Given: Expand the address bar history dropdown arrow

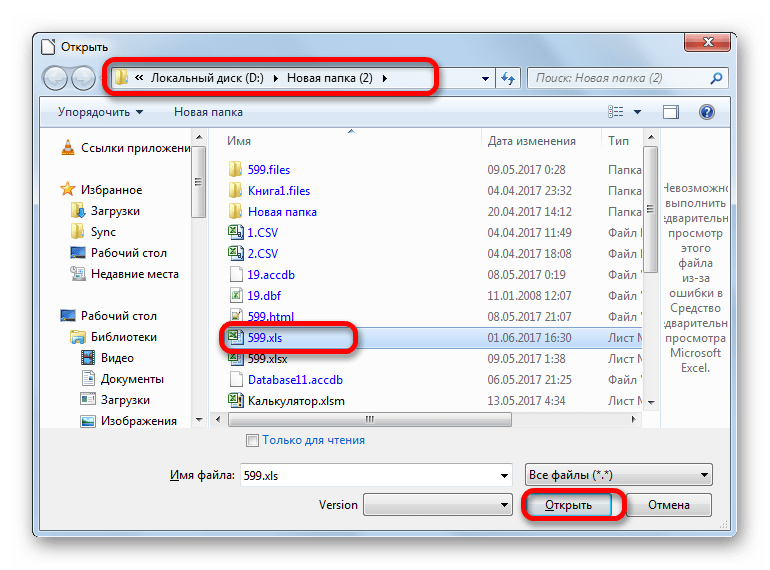Looking at the screenshot, I should point(485,79).
